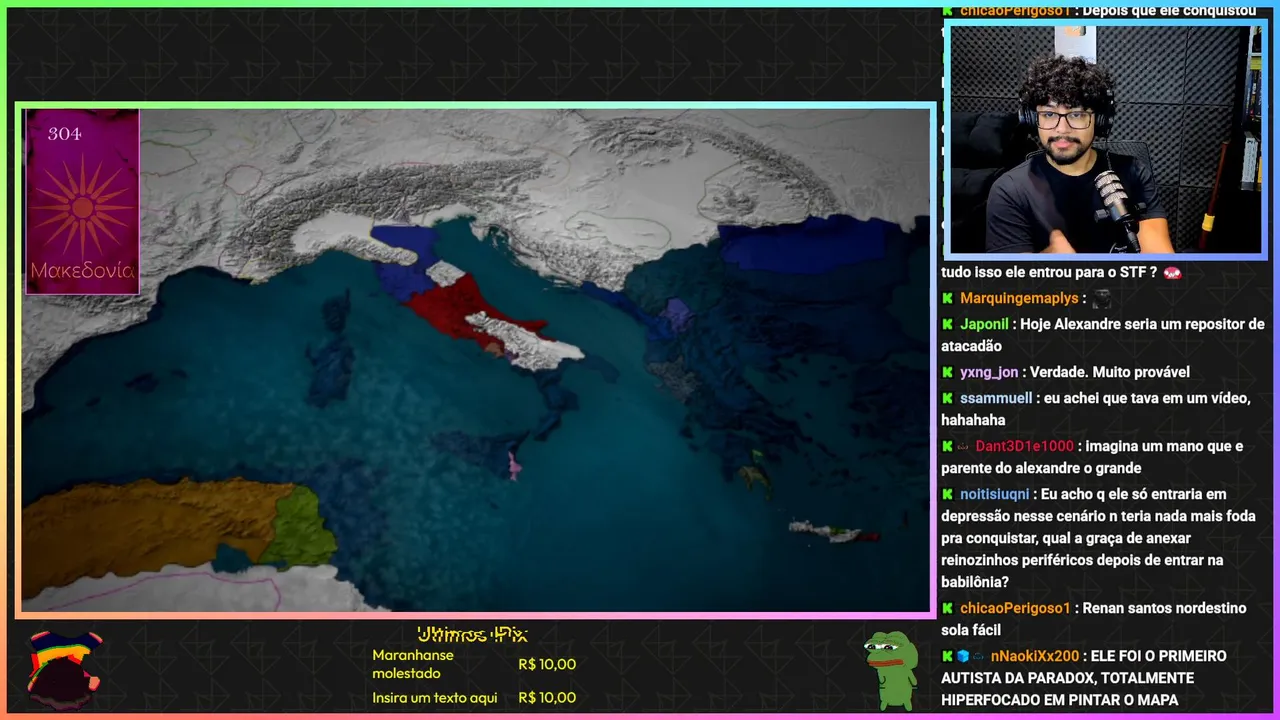Click the streamer webcam feed
Image resolution: width=1280 pixels, height=720 pixels.
[1105, 139]
